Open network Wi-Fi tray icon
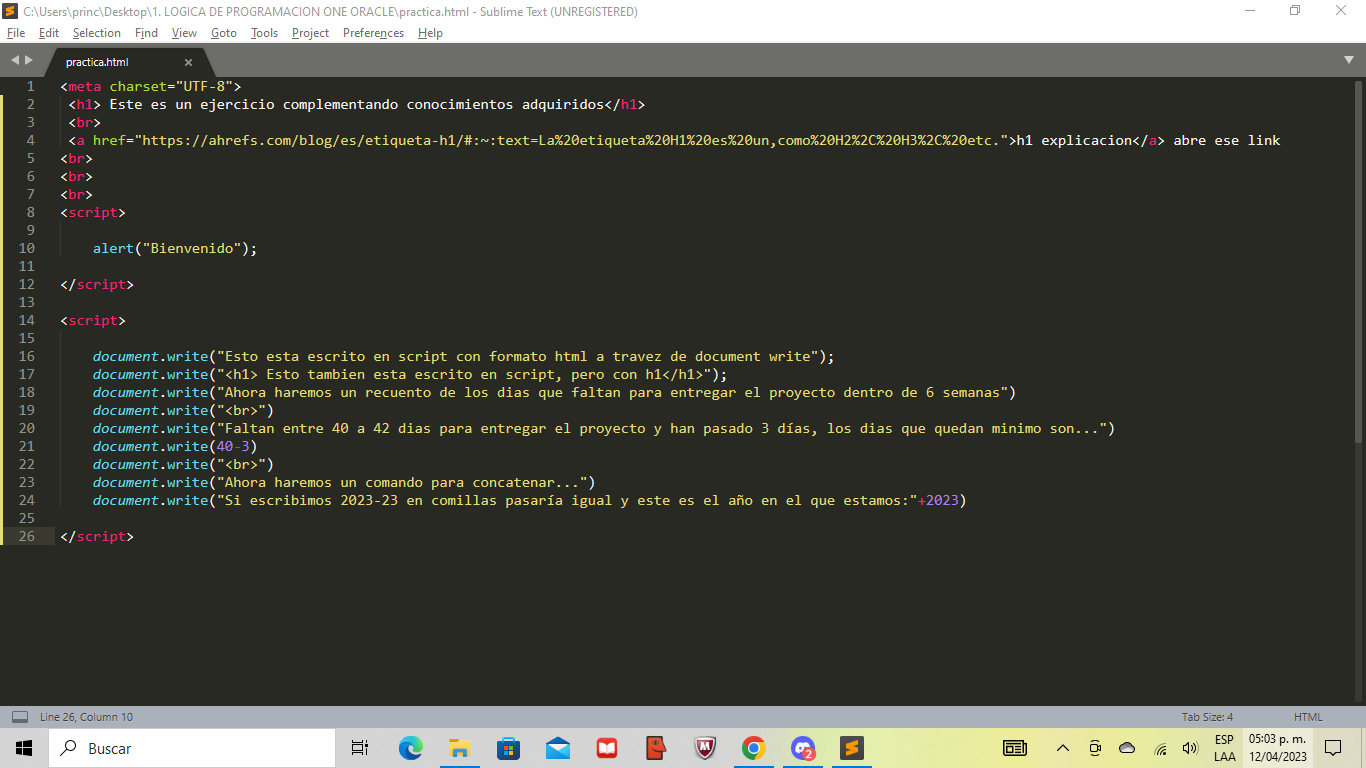The height and width of the screenshot is (768, 1366). coord(1160,748)
